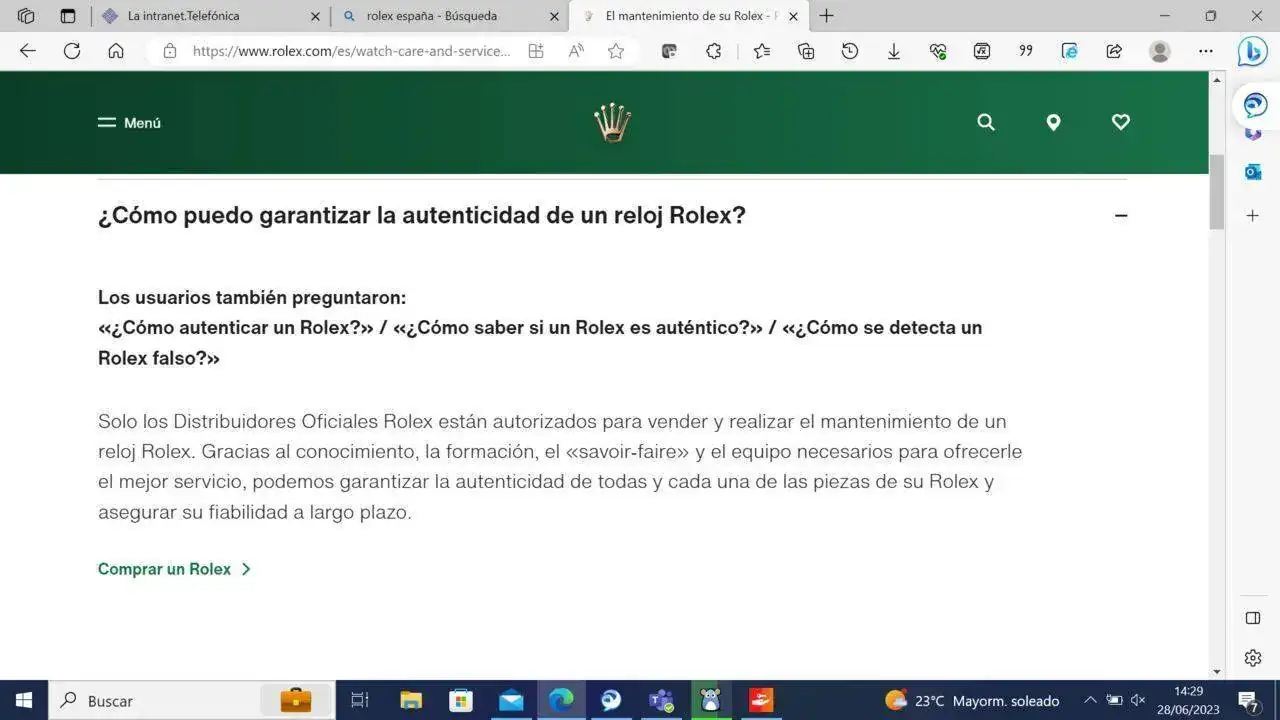Add this page to favorites star

click(x=616, y=51)
